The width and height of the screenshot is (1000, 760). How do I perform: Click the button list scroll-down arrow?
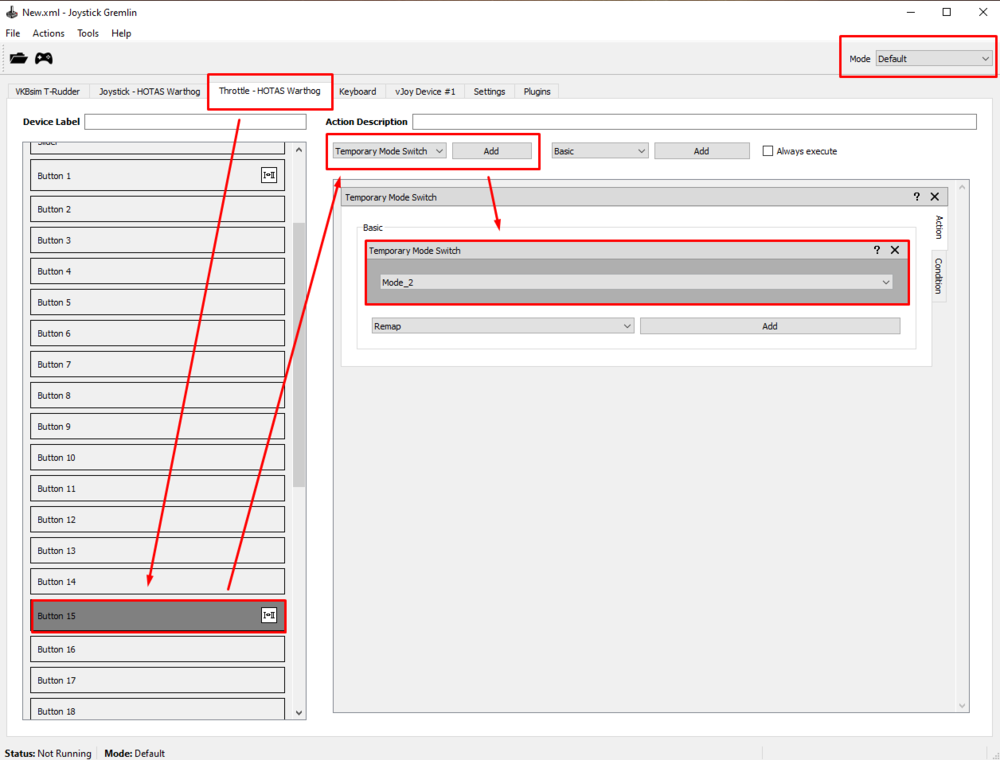pos(299,713)
